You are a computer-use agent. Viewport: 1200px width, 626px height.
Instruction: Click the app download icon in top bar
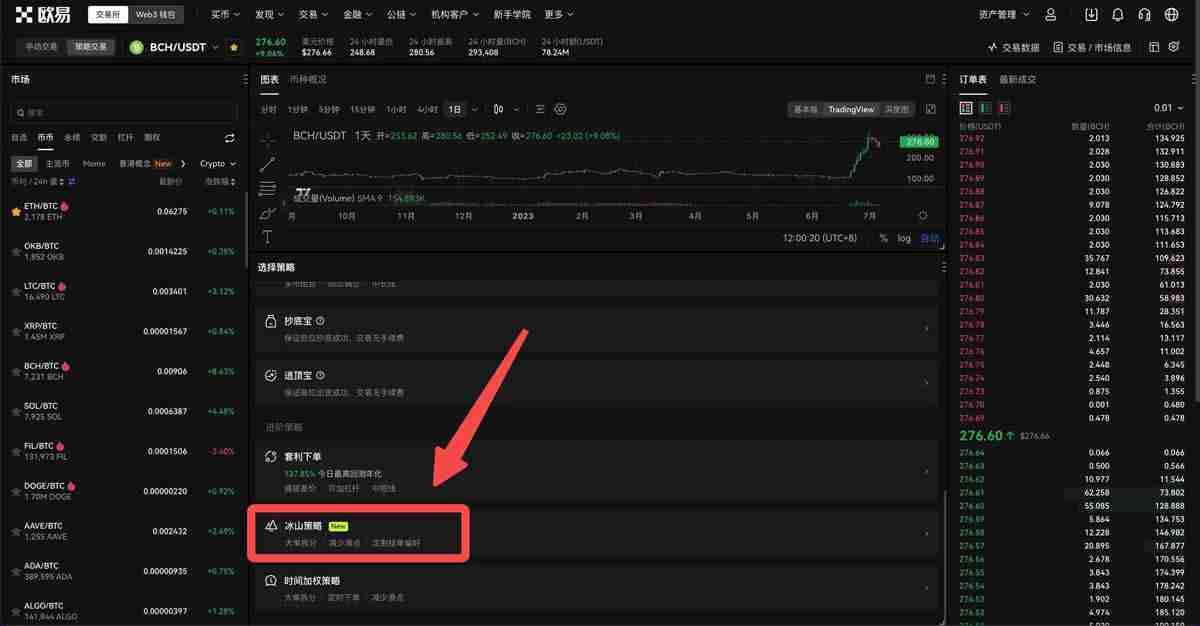click(x=1093, y=14)
